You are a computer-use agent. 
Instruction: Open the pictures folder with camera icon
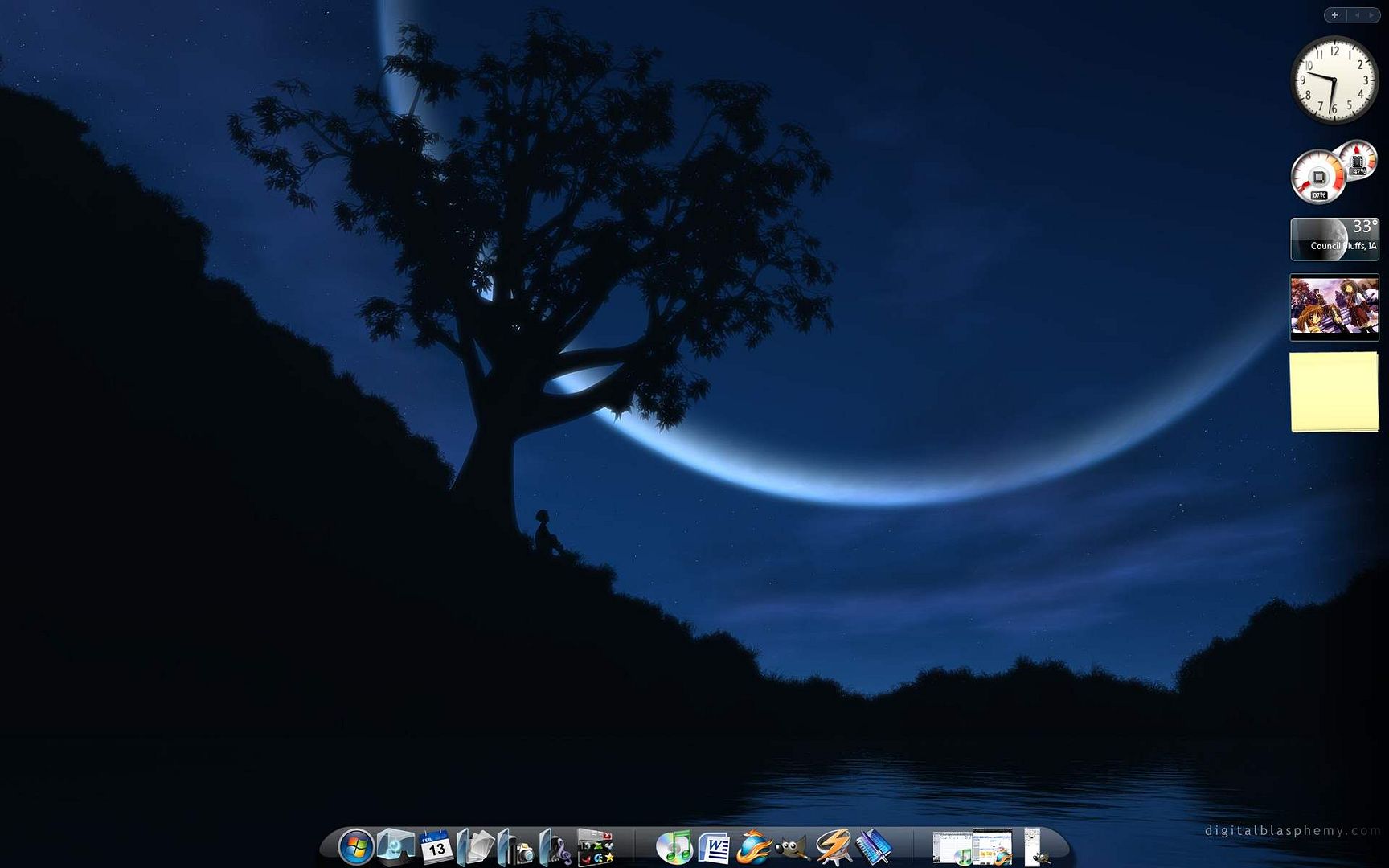516,847
